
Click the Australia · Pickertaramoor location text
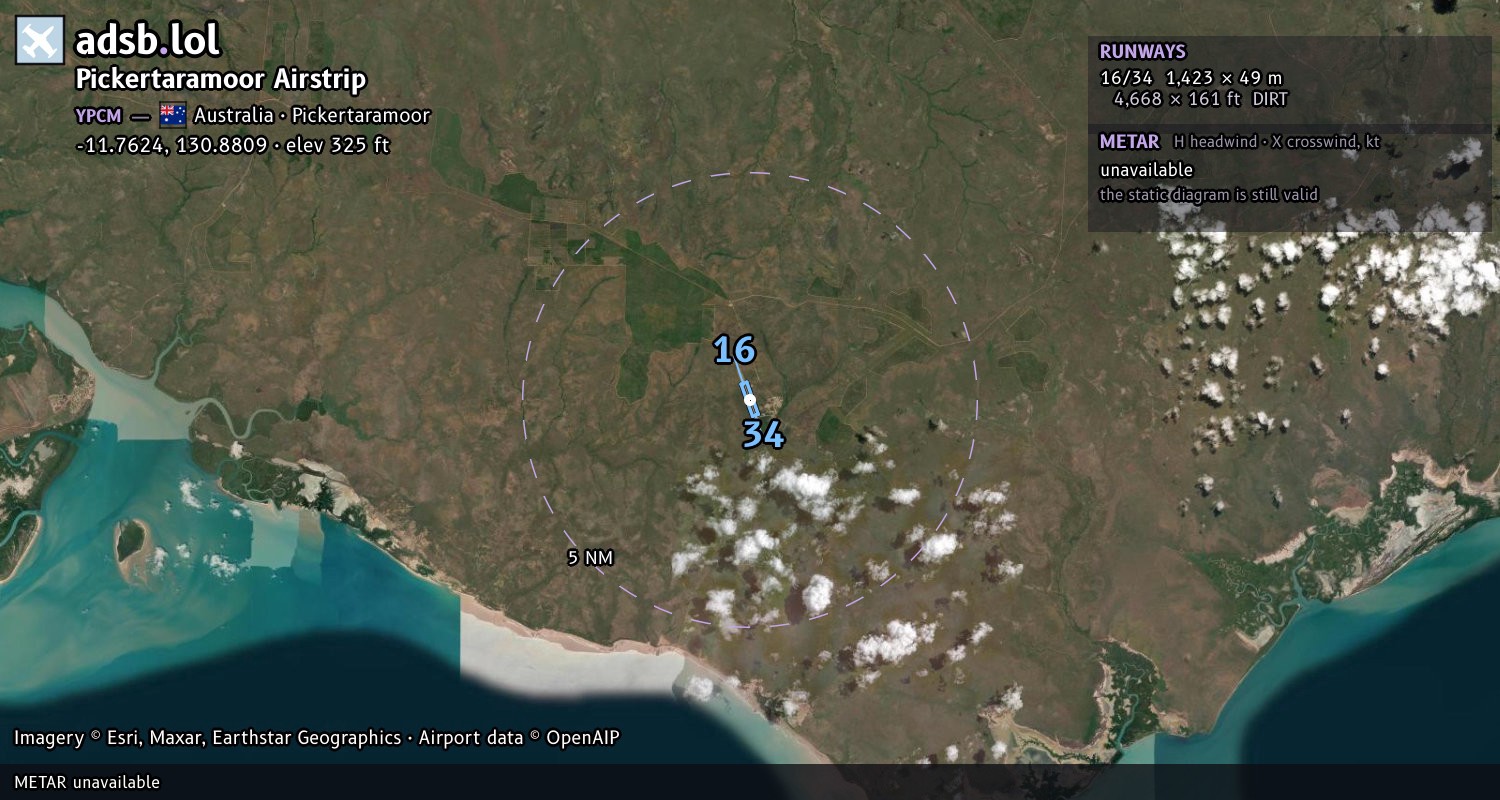click(312, 115)
